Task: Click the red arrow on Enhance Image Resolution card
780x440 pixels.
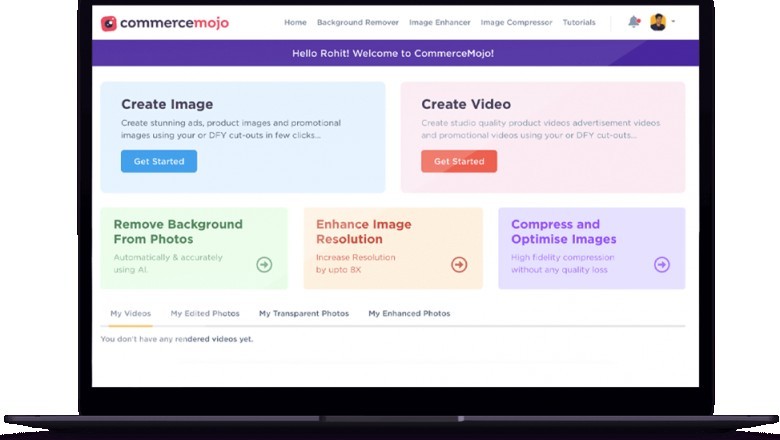Action: coord(459,264)
